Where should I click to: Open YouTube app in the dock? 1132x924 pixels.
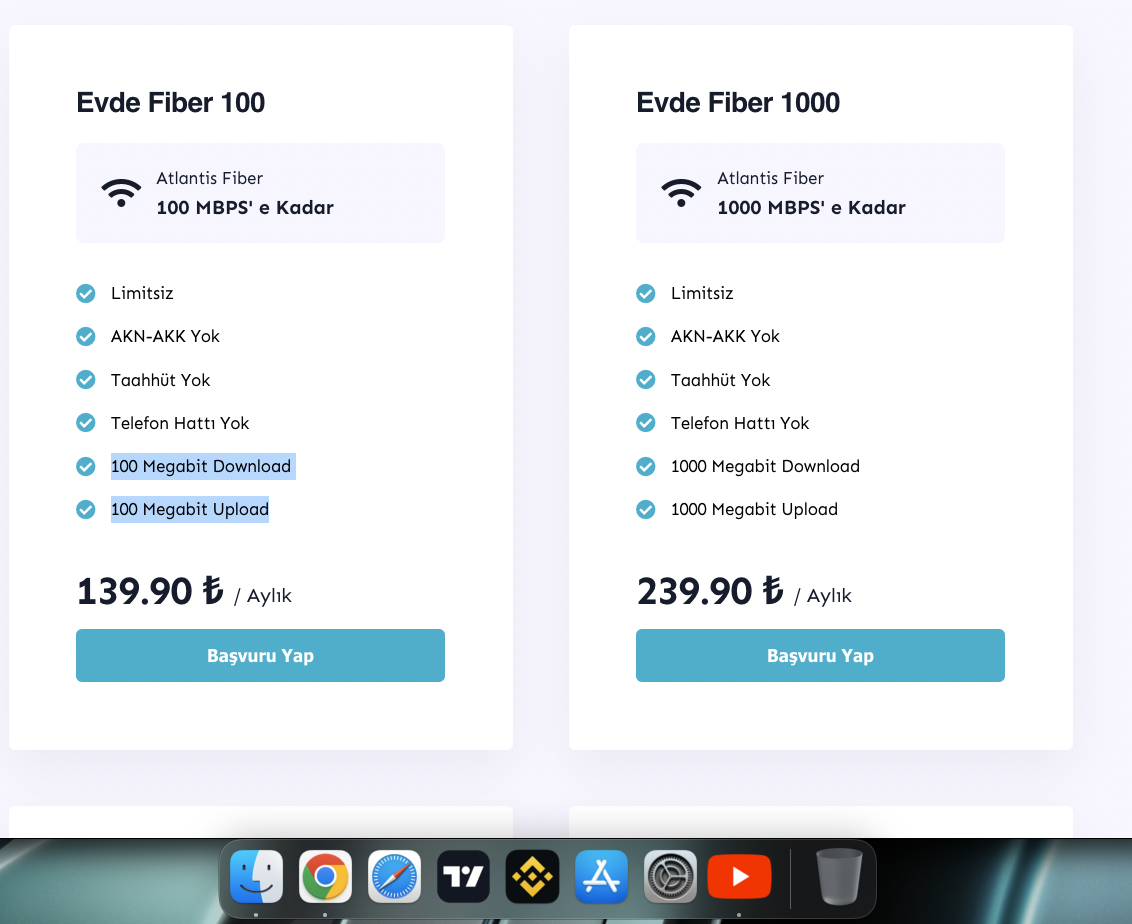pyautogui.click(x=739, y=877)
